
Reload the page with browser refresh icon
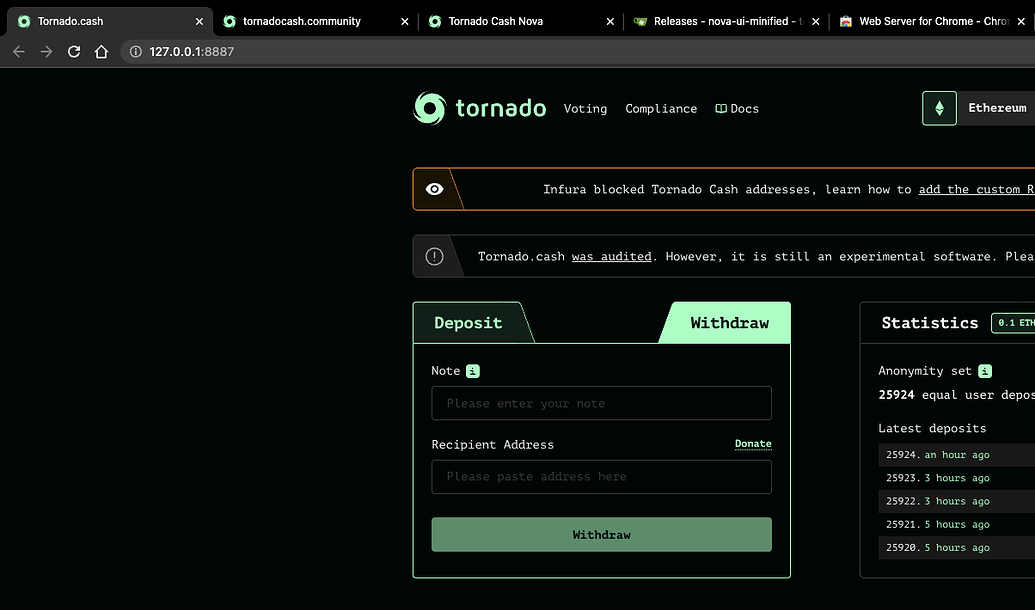click(x=74, y=52)
